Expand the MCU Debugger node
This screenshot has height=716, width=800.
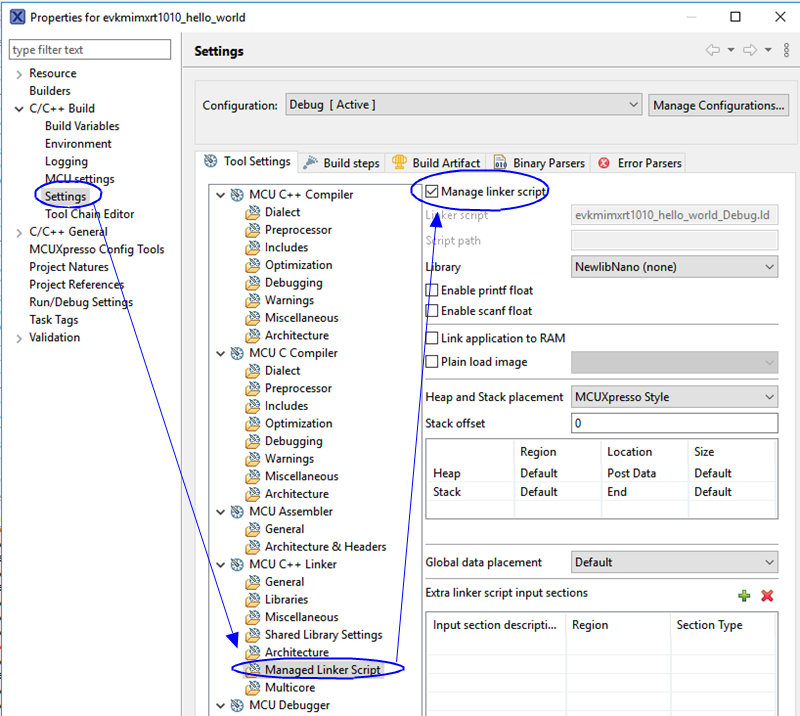[220, 706]
